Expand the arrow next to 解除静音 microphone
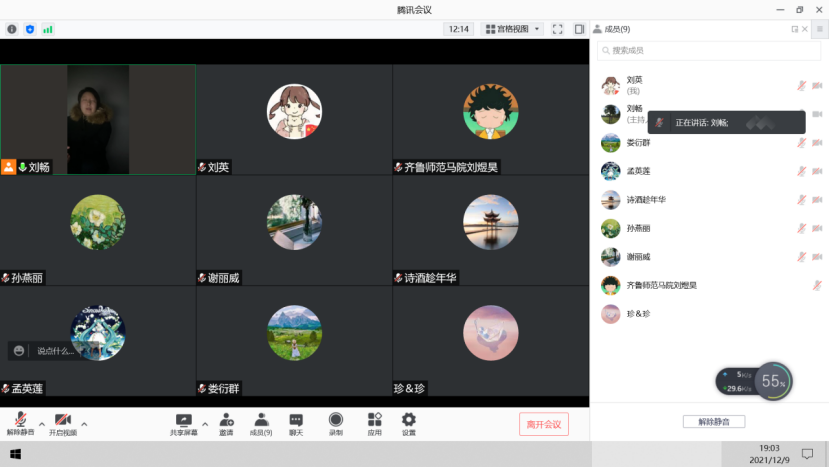 (x=42, y=424)
